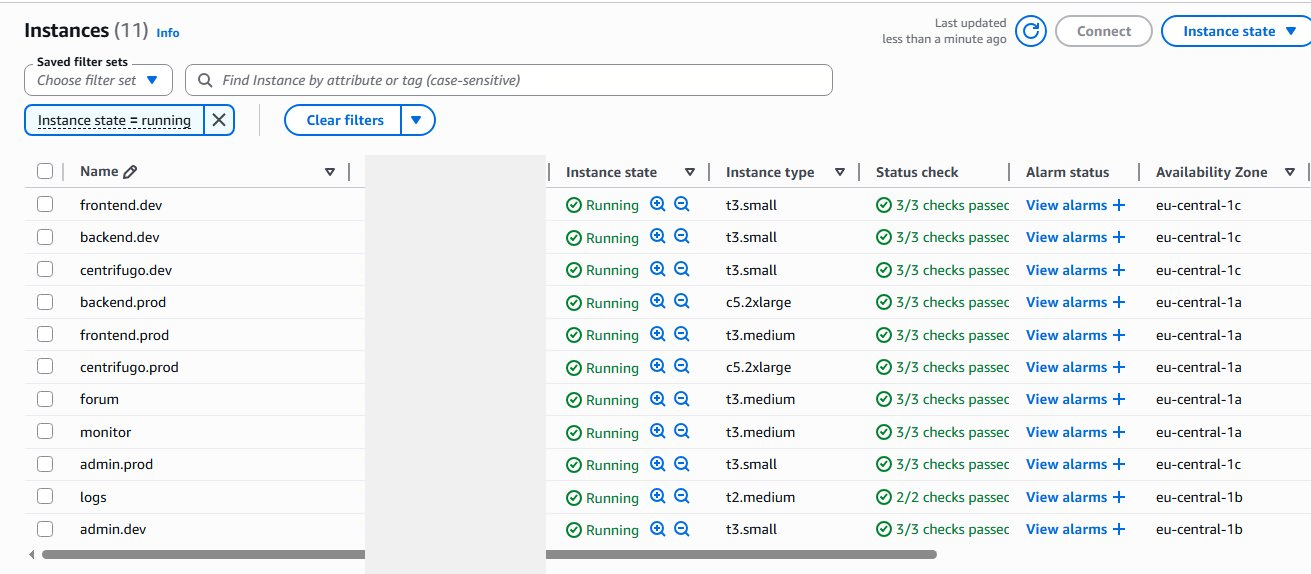Add alarm plus icon for forum
This screenshot has height=574, width=1311.
pos(1118,399)
